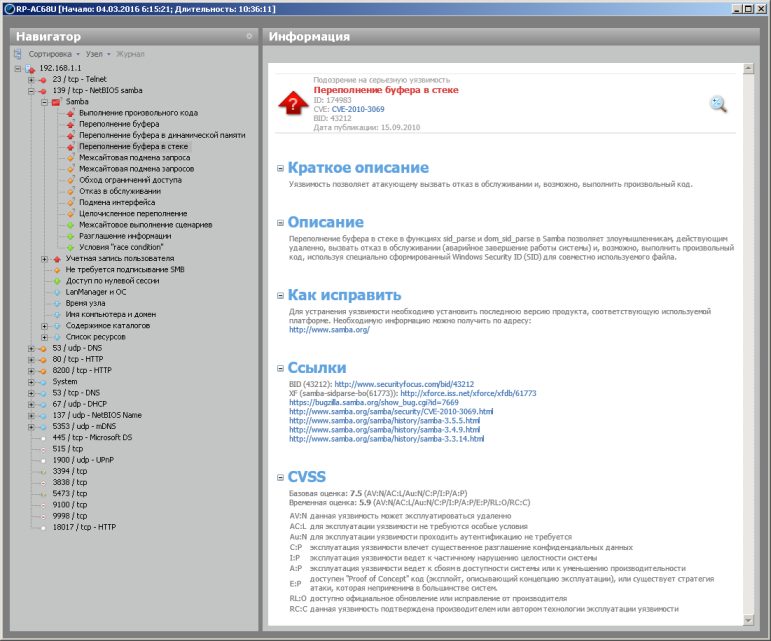The width and height of the screenshot is (771, 641).
Task: Click red icon beside Выполнение произвольного кода
Action: (70, 114)
